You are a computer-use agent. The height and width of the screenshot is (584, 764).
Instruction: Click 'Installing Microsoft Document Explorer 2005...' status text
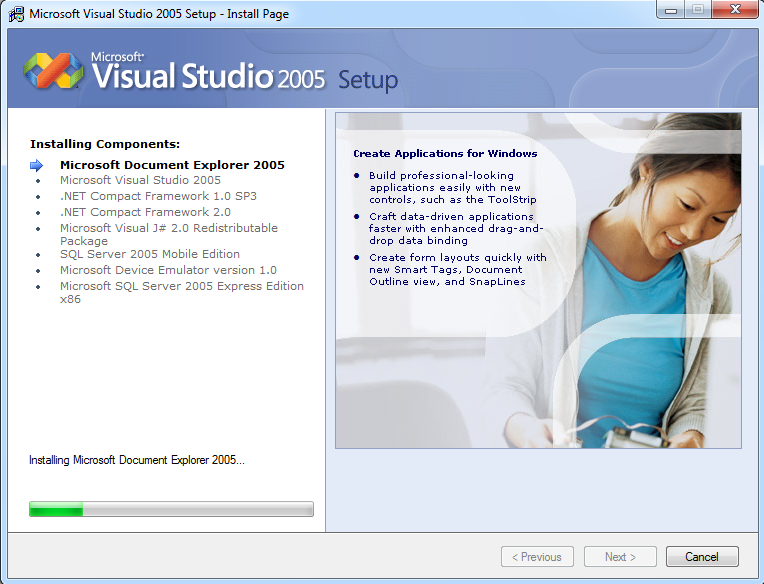point(136,460)
